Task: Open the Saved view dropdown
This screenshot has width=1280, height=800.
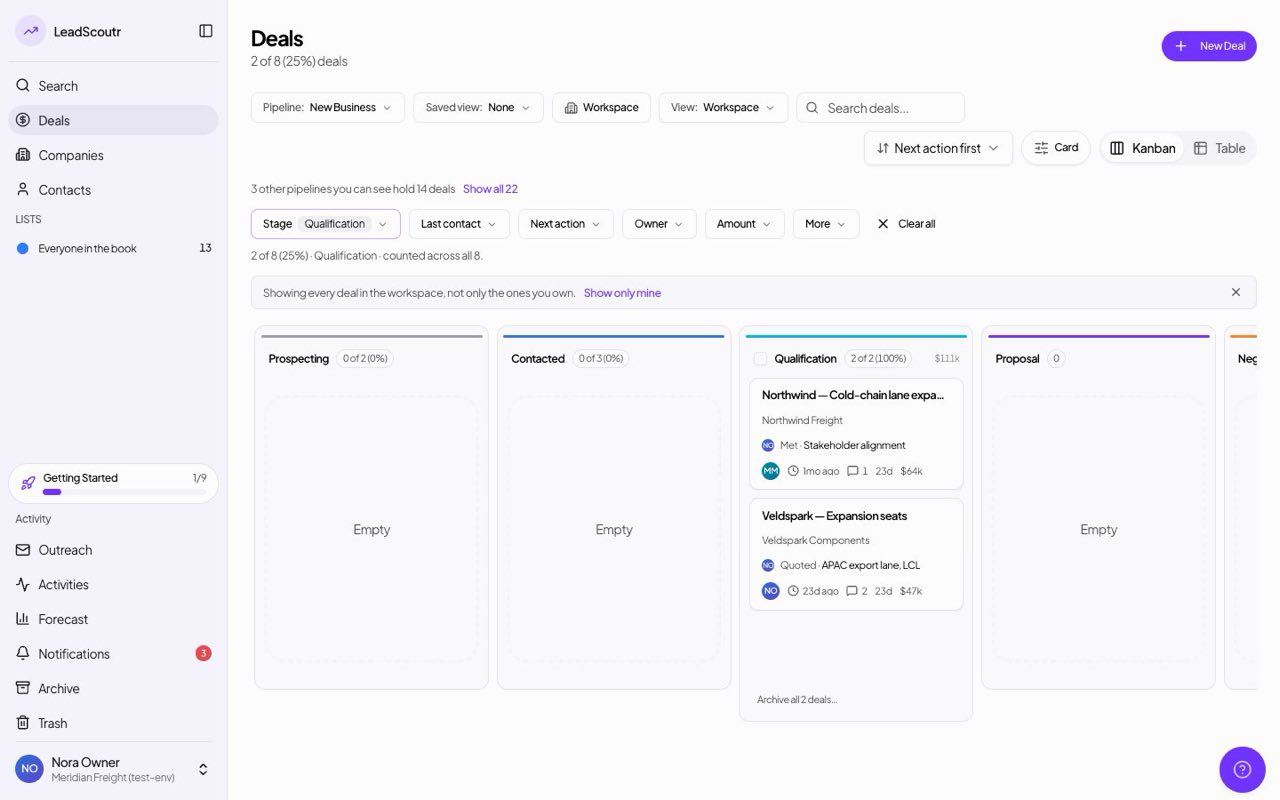Action: (478, 107)
